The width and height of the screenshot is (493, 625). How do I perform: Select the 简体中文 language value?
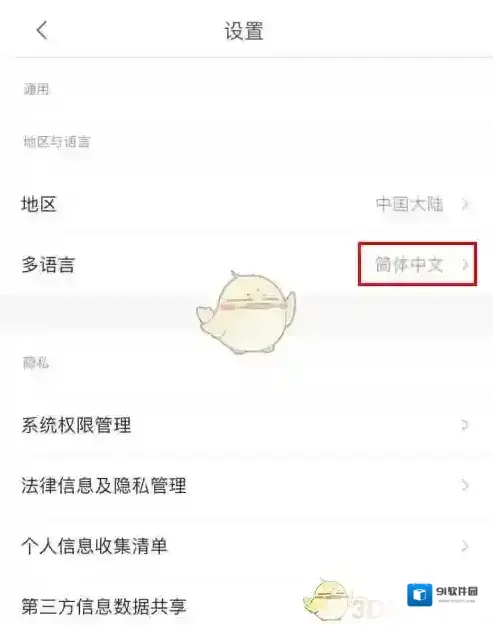pyautogui.click(x=409, y=265)
